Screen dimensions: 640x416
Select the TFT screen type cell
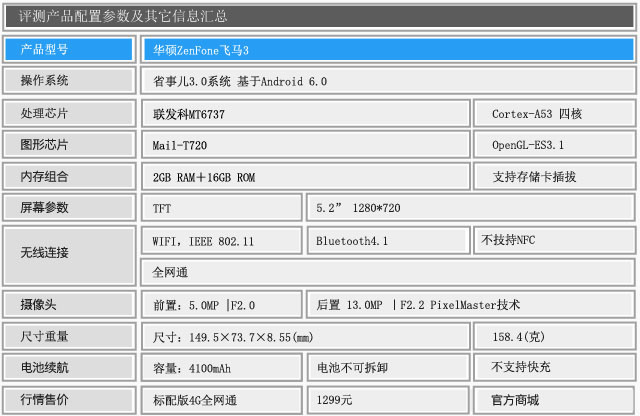(222, 208)
